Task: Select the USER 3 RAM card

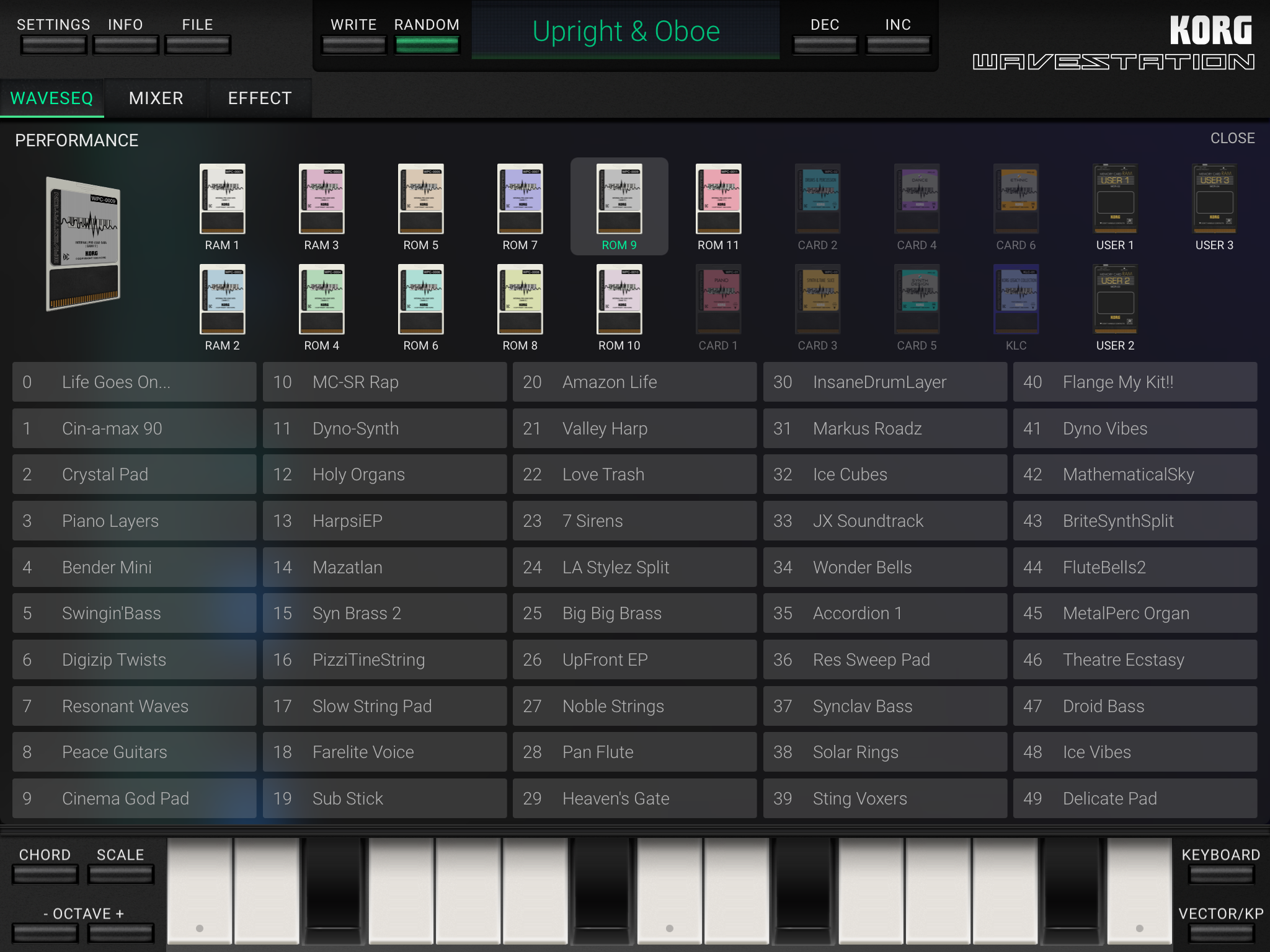Action: pyautogui.click(x=1214, y=200)
